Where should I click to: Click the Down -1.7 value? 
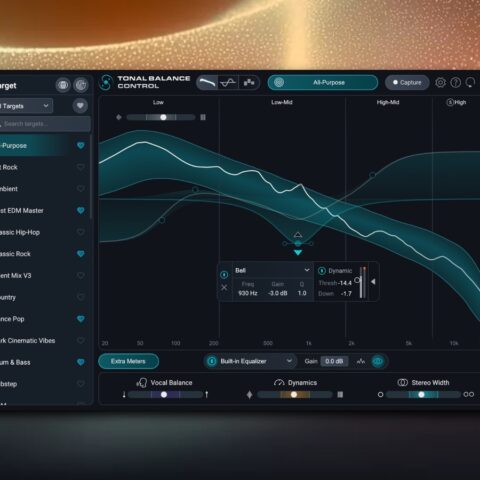tap(346, 293)
